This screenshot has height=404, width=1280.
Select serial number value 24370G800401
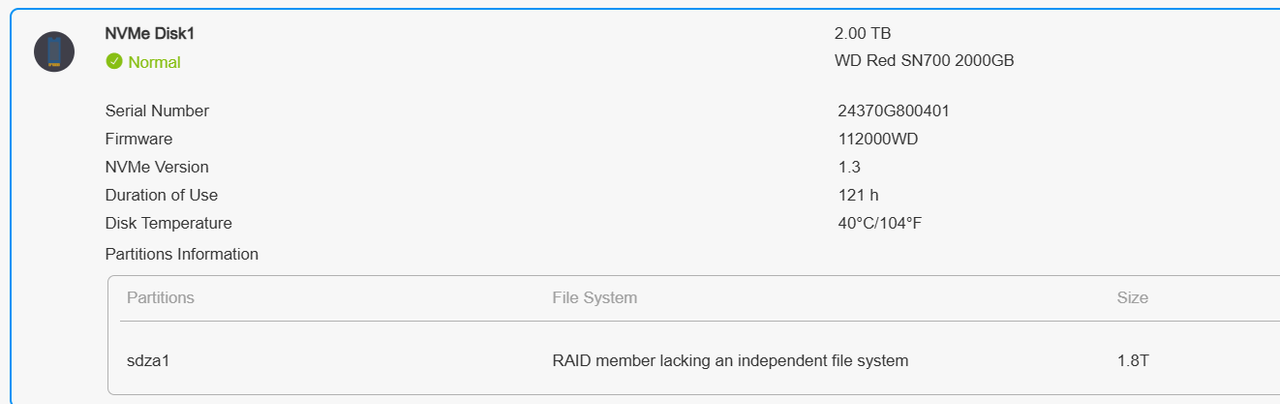(x=893, y=111)
